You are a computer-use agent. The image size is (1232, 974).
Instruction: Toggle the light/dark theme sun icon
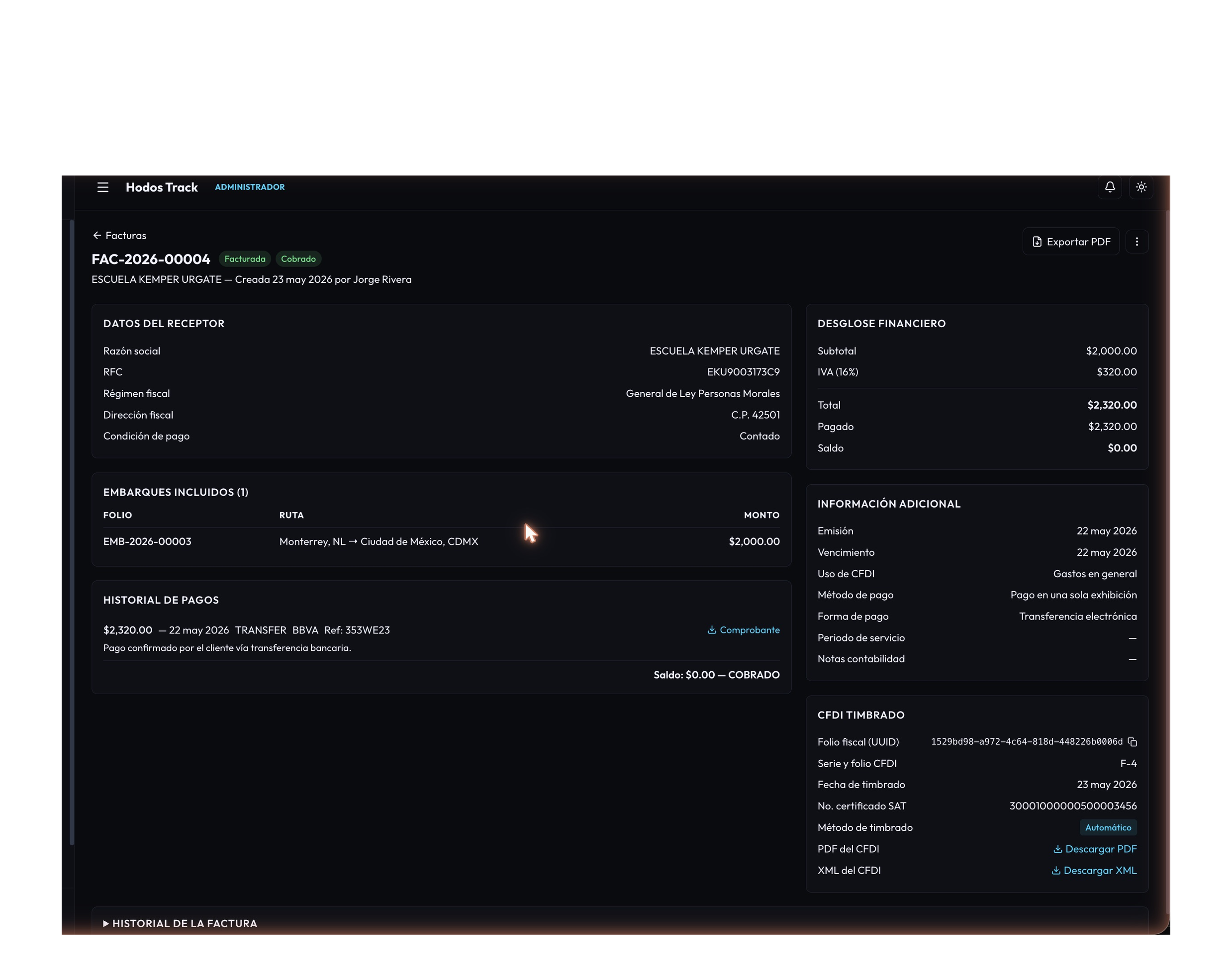click(1141, 187)
